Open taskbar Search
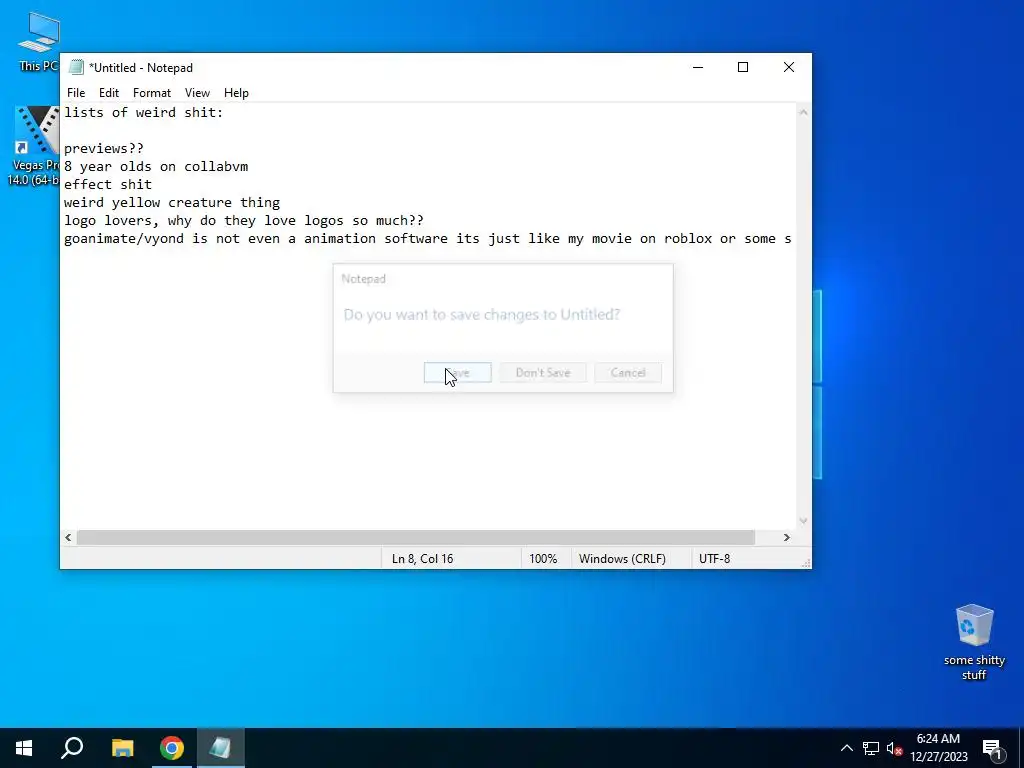Viewport: 1024px width, 768px height. [x=72, y=748]
